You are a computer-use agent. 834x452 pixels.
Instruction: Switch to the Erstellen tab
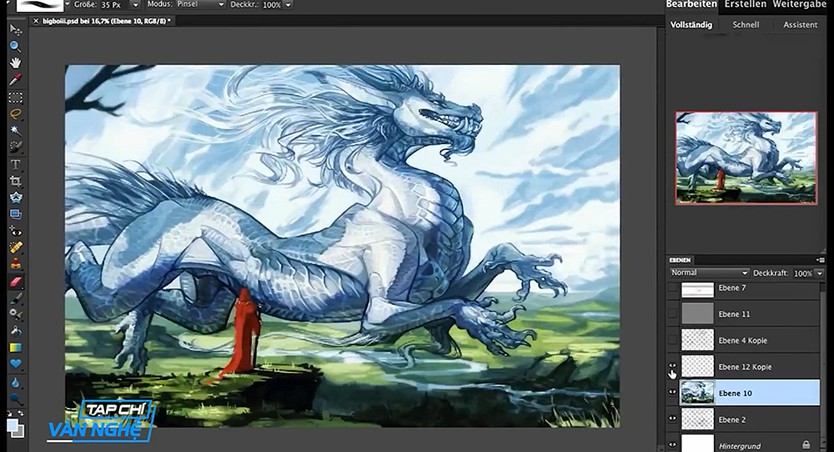745,5
